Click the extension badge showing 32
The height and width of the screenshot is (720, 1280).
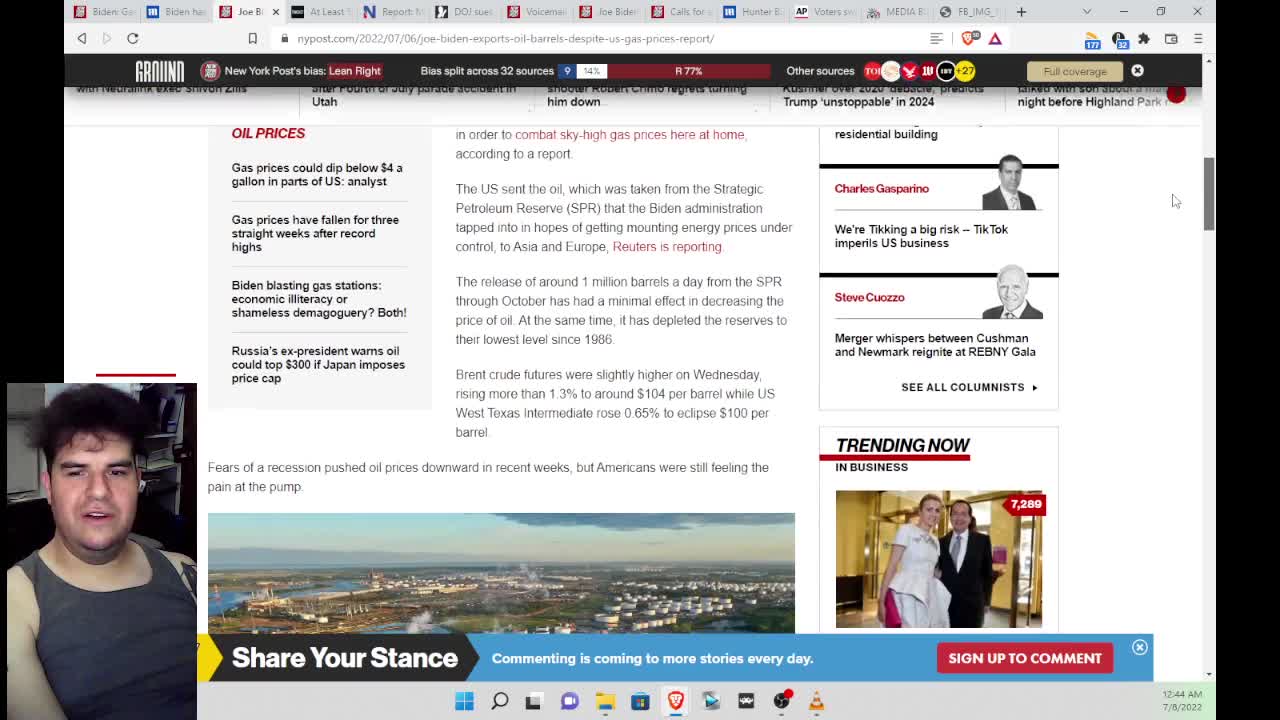tap(1119, 39)
